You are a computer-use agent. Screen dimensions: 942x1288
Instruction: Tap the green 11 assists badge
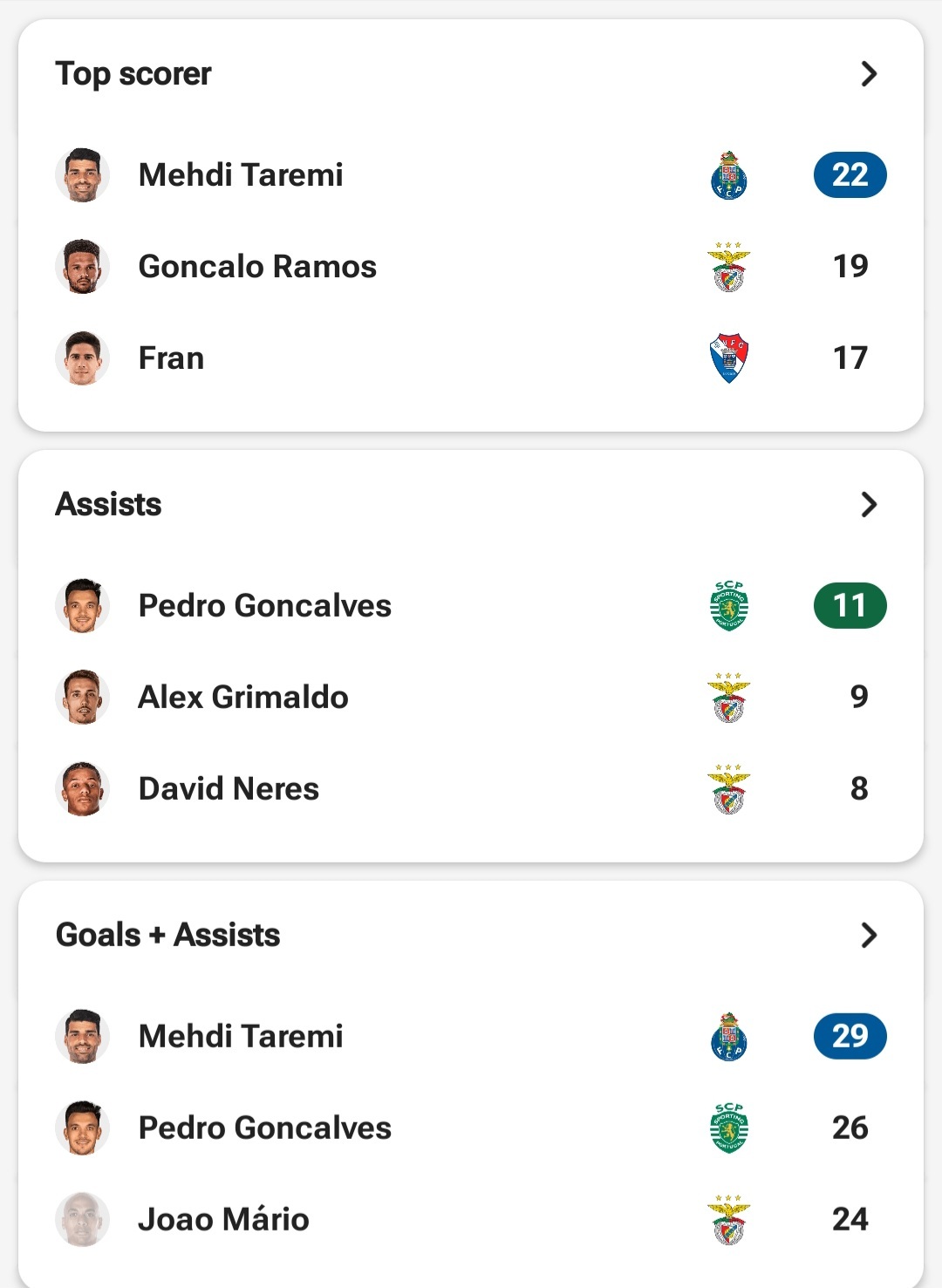(850, 606)
